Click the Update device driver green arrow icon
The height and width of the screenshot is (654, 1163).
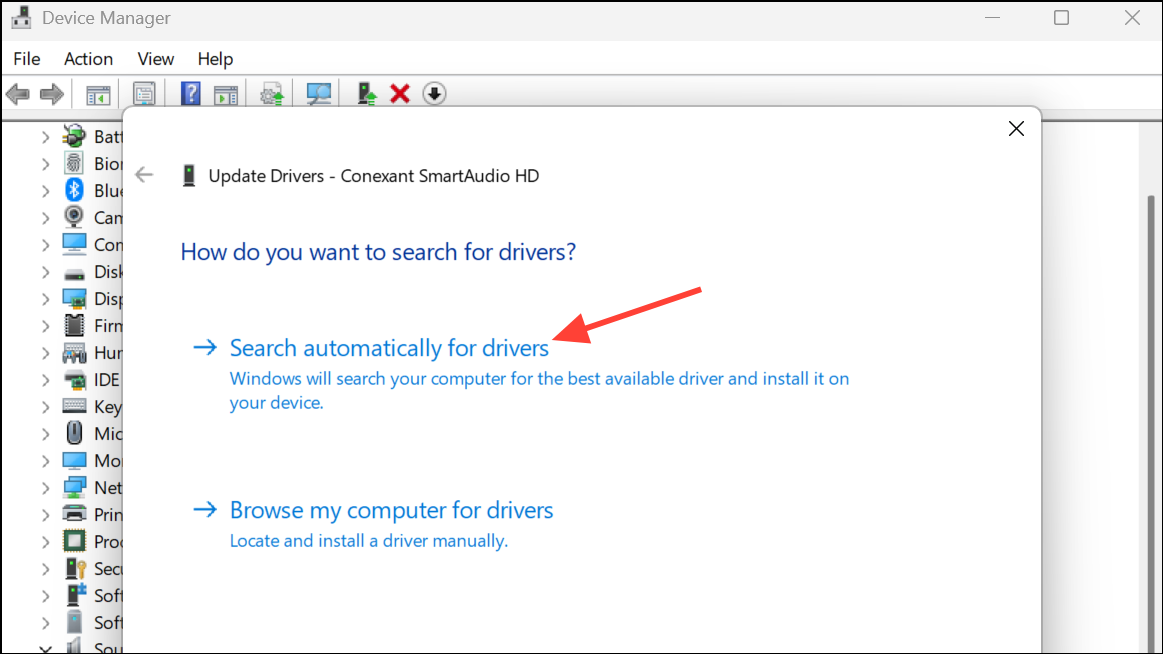pos(367,94)
